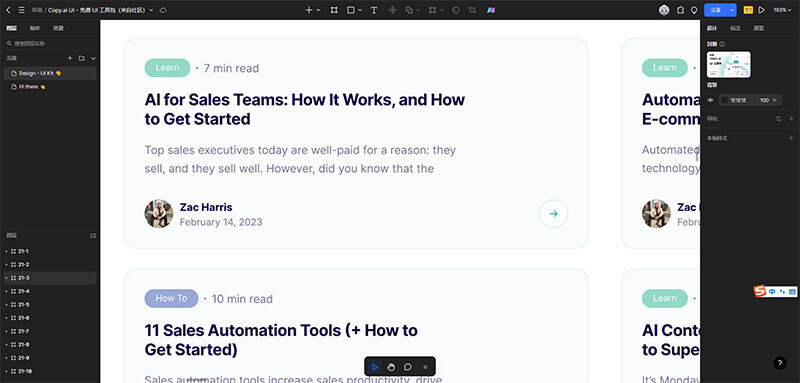This screenshot has width=800, height=383.
Task: Toggle background visibility eye icon
Action: tap(710, 100)
